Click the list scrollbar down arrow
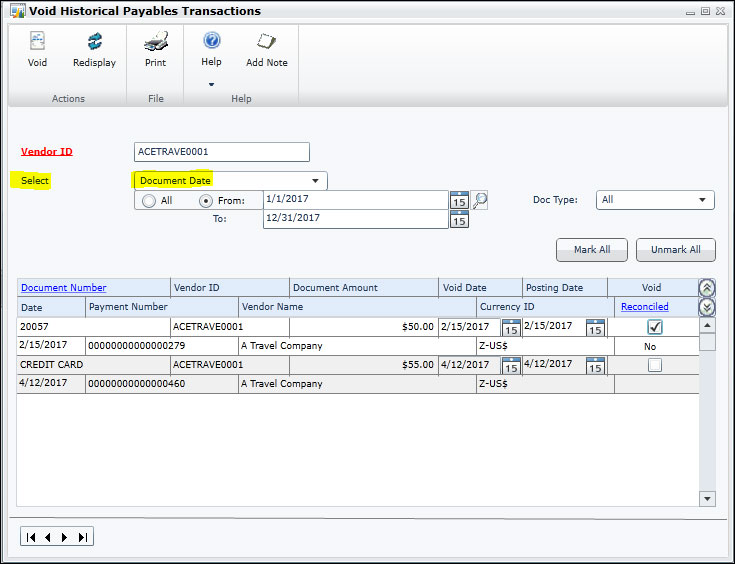 coord(707,499)
